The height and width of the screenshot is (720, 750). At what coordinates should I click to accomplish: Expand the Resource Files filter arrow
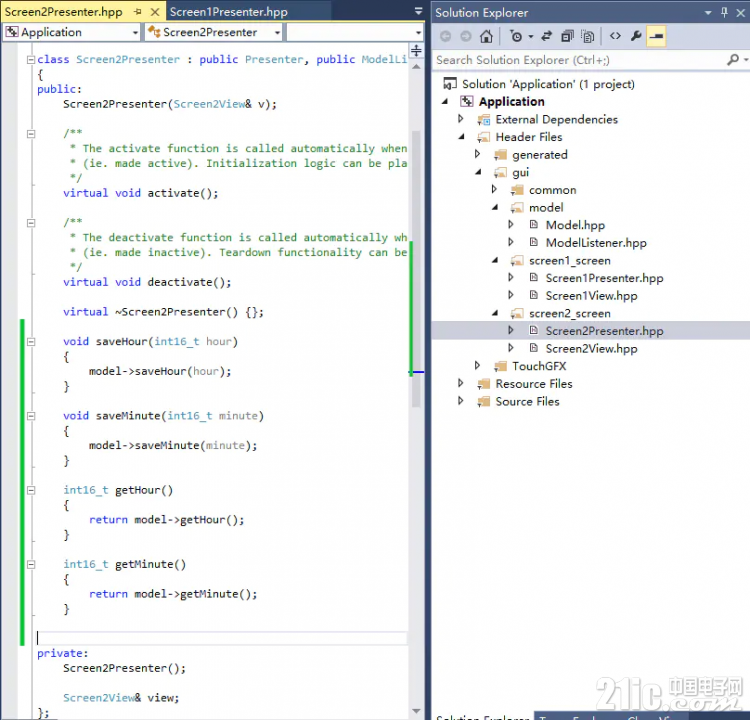pyautogui.click(x=461, y=383)
